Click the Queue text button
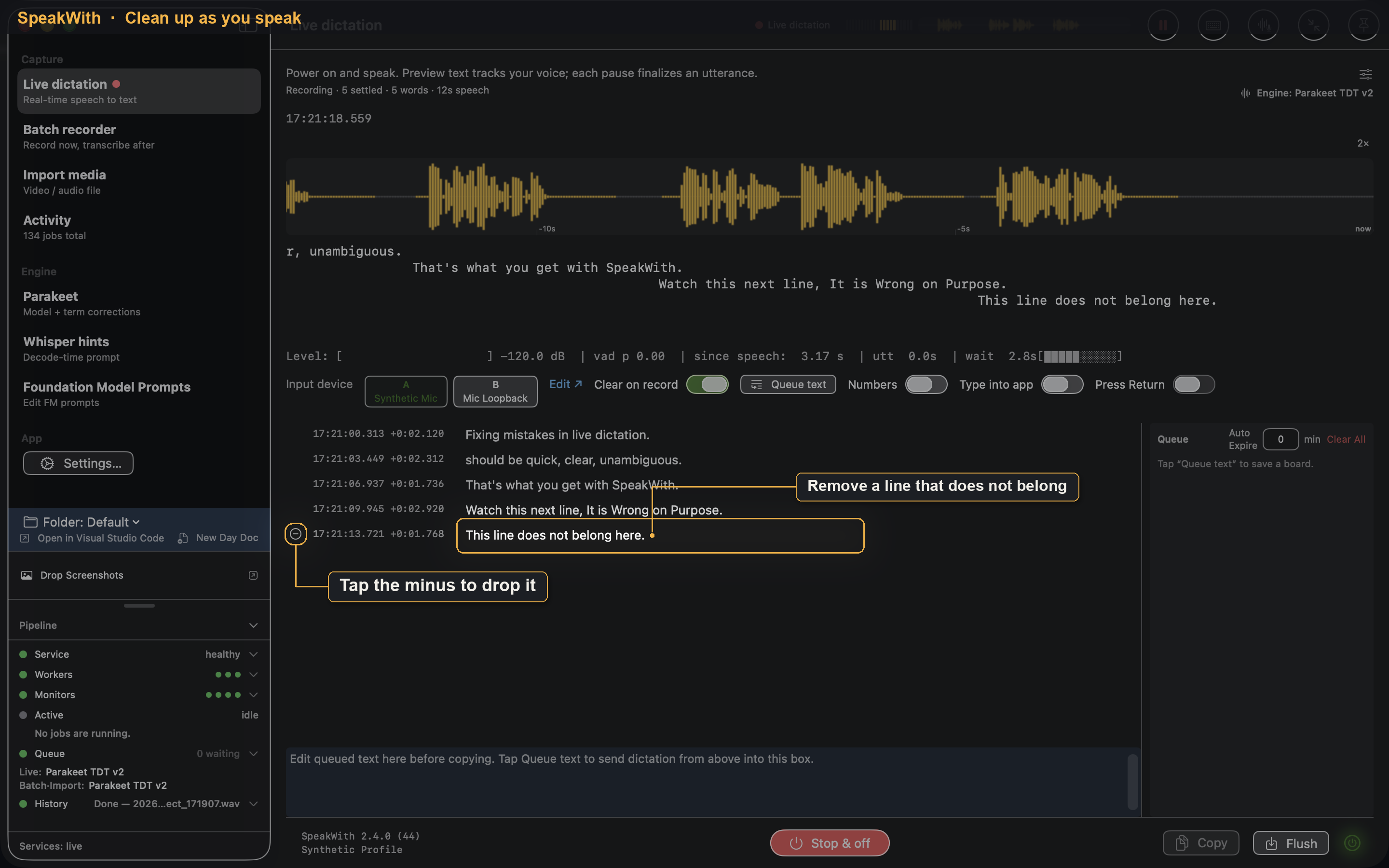 788,385
